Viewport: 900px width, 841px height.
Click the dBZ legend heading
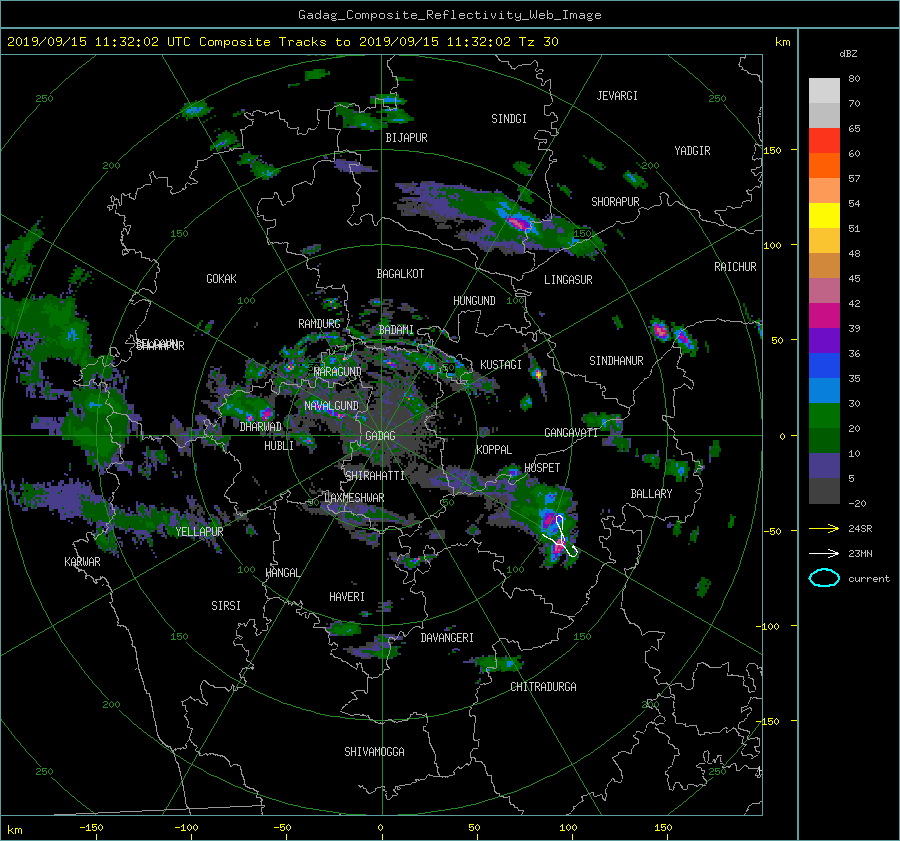848,54
